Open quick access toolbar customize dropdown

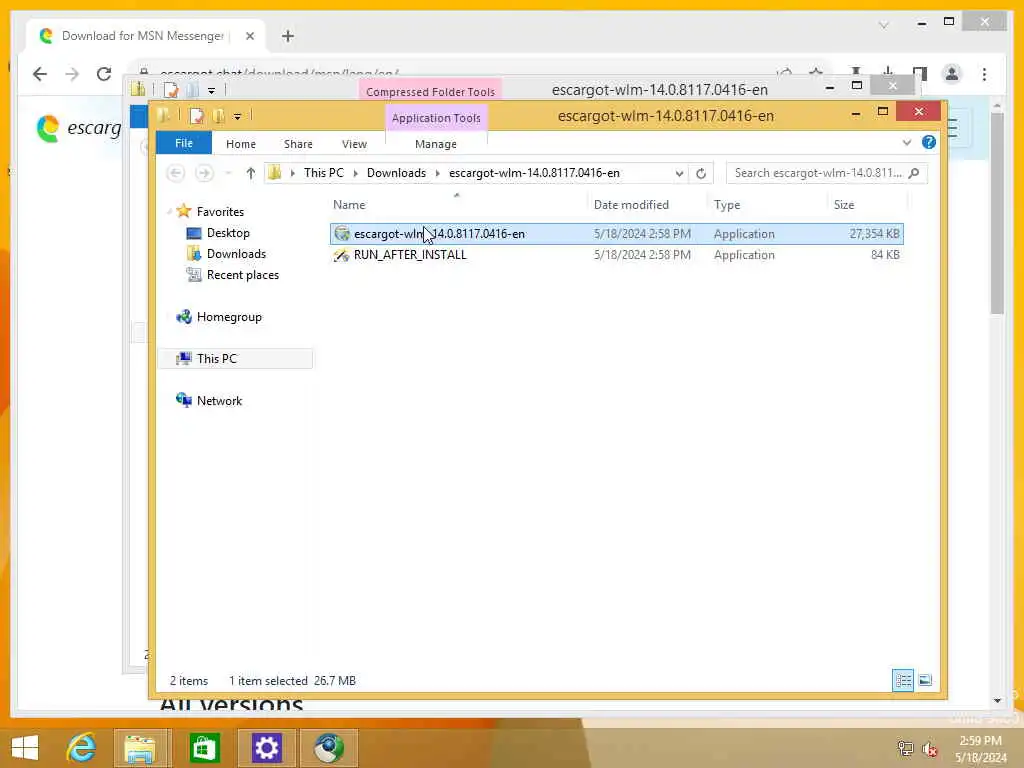point(237,117)
